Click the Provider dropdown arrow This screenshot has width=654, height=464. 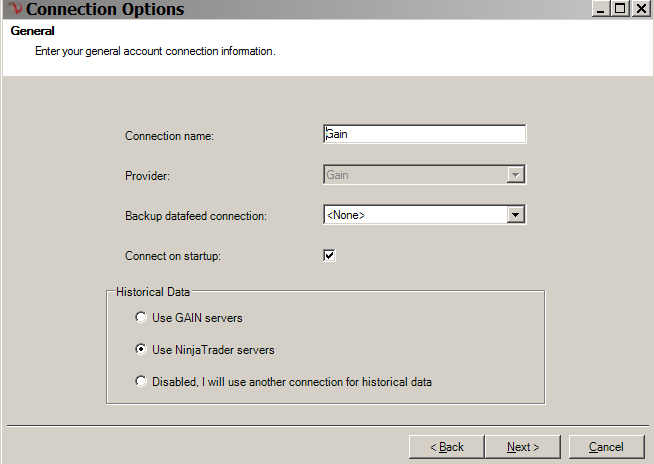coord(516,175)
